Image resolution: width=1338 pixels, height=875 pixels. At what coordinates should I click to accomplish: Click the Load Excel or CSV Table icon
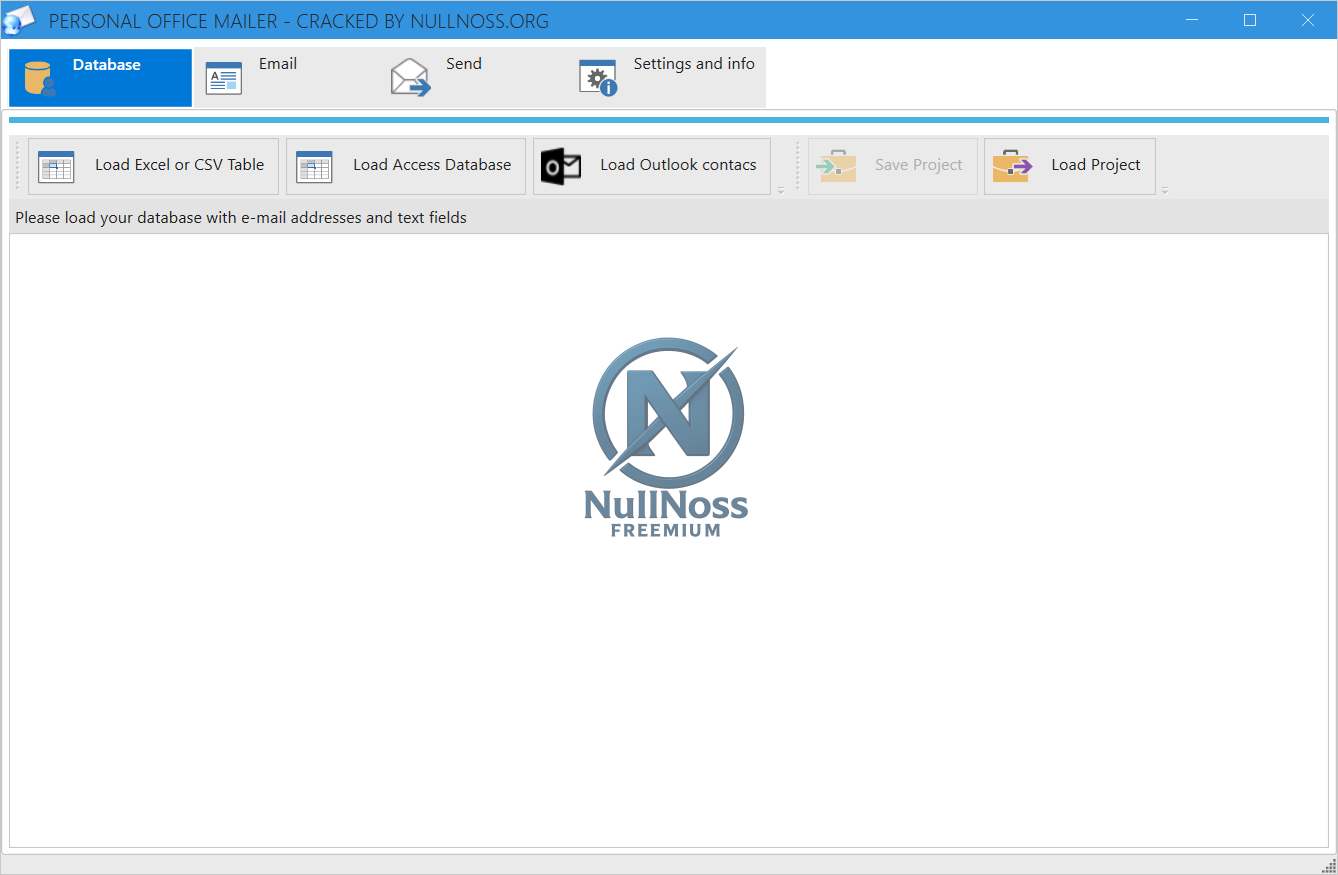(55, 166)
